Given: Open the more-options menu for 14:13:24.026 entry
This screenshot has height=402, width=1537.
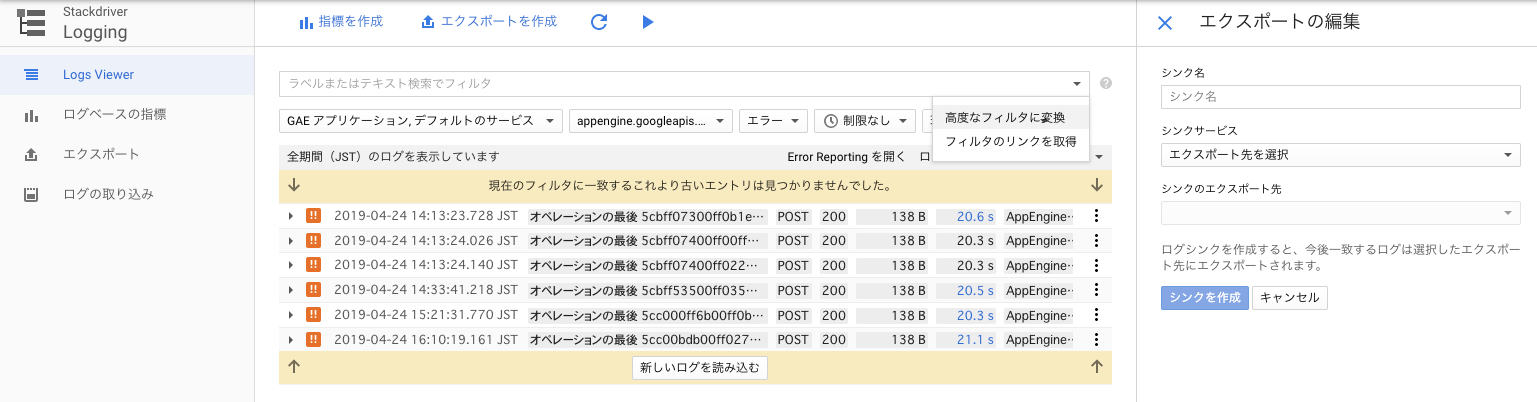Looking at the screenshot, I should 1096,240.
